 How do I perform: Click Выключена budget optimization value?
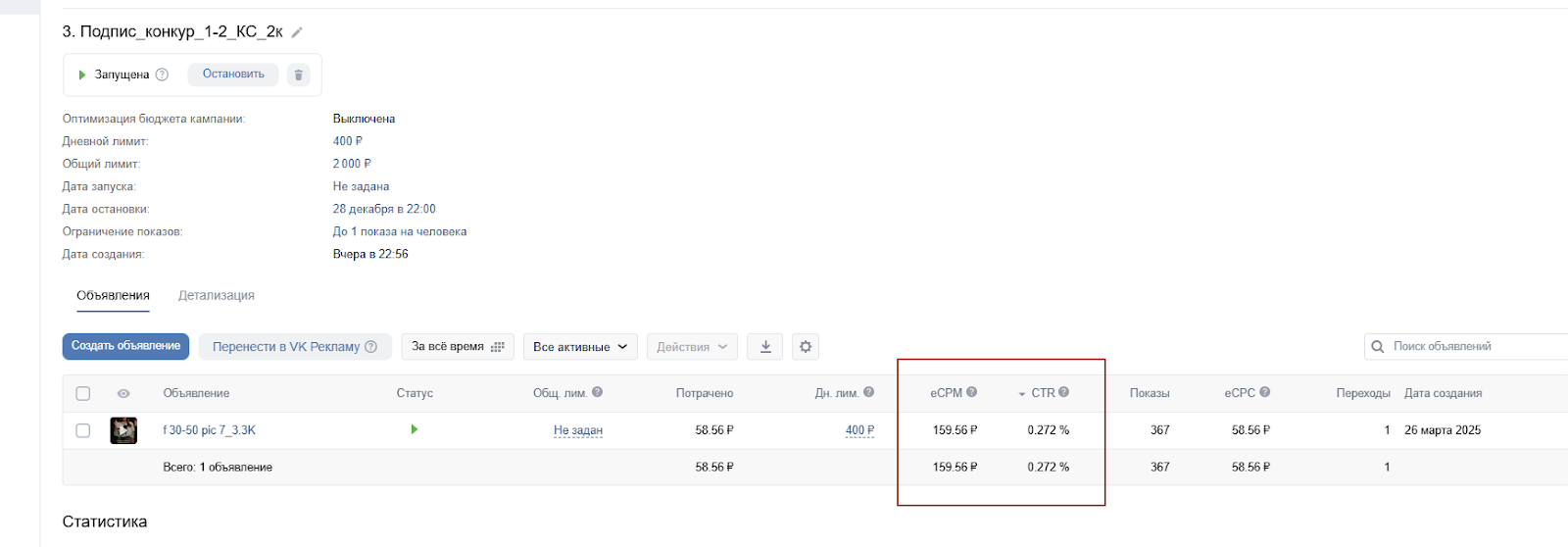[x=364, y=119]
